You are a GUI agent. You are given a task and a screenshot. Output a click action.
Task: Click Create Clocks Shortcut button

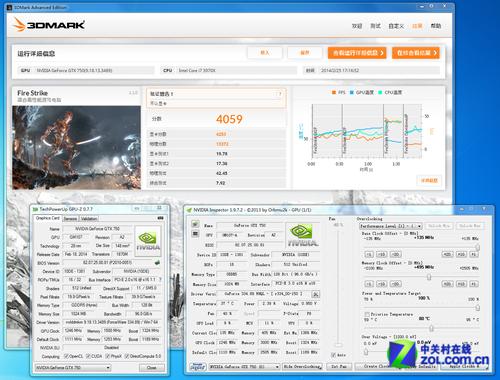(x=375, y=367)
